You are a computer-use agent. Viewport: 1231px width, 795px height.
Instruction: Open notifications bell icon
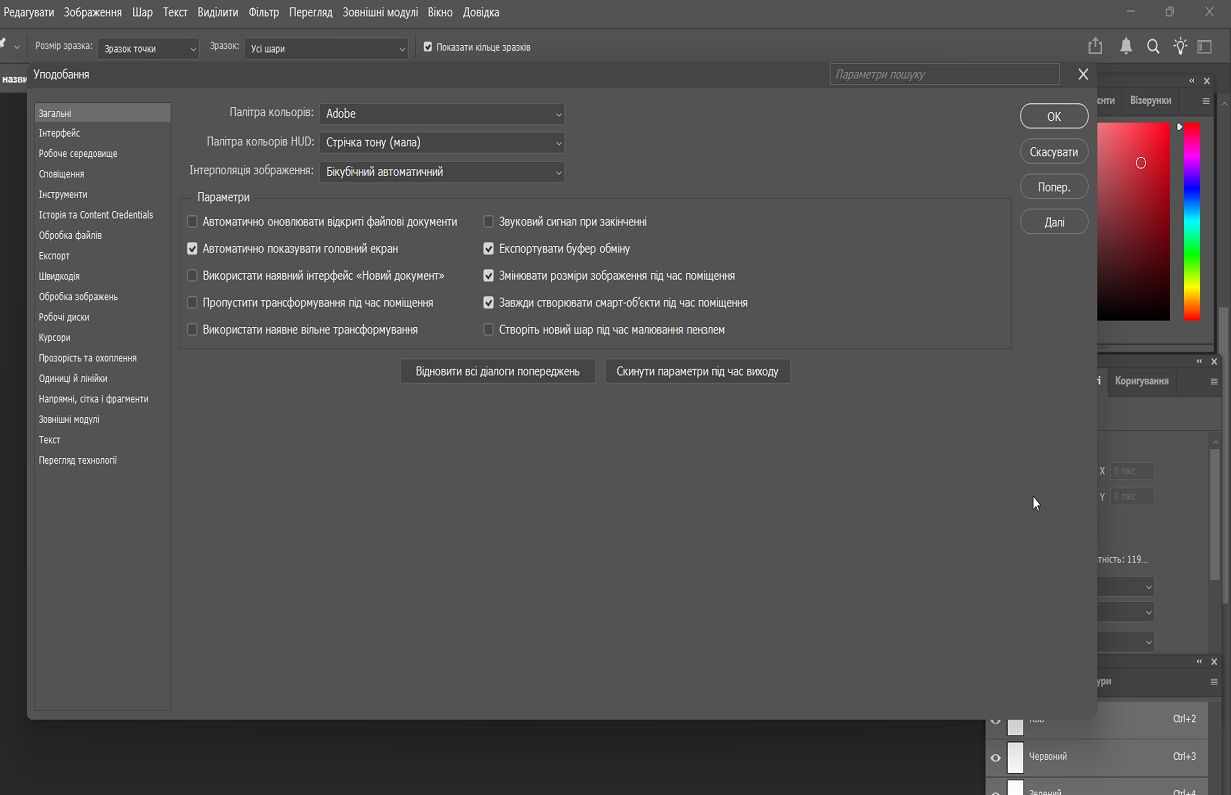coord(1126,47)
